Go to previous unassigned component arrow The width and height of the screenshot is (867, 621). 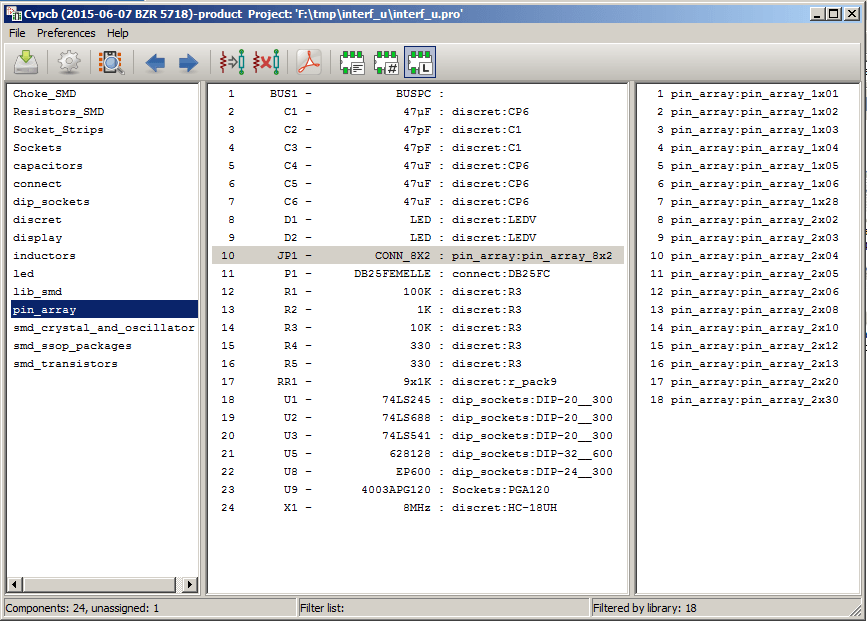[155, 63]
